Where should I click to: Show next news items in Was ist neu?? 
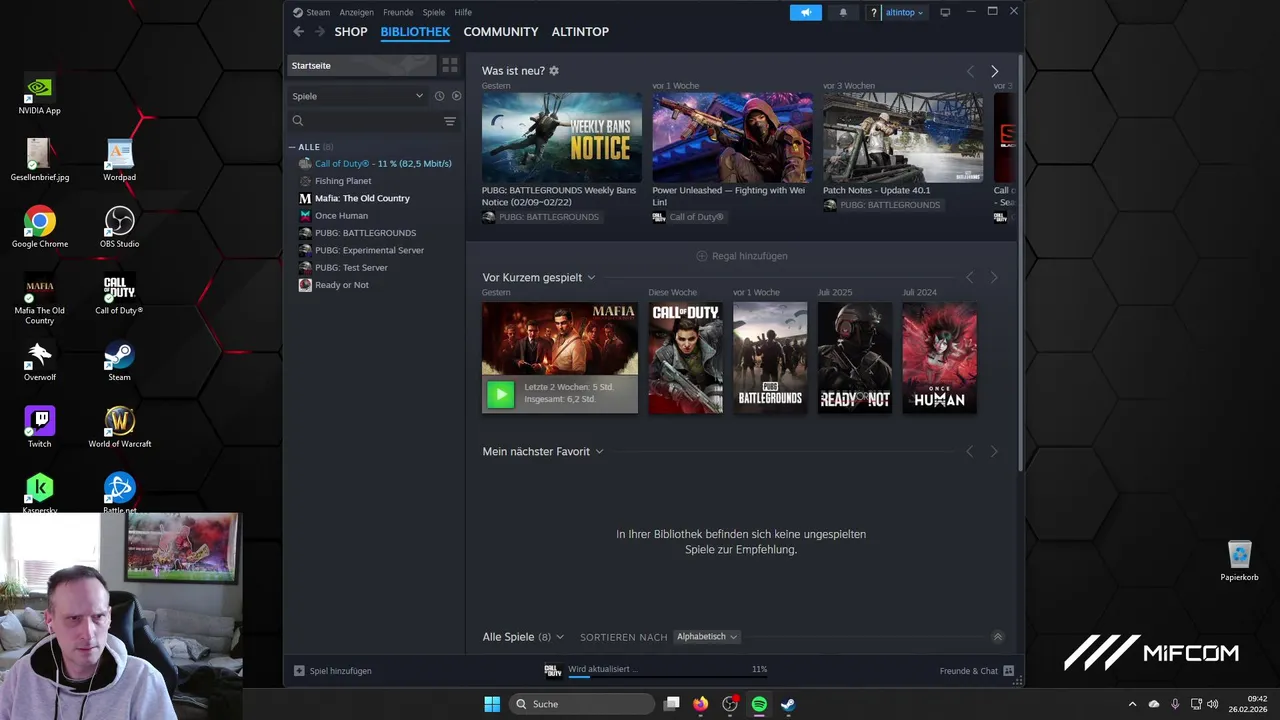click(x=994, y=71)
